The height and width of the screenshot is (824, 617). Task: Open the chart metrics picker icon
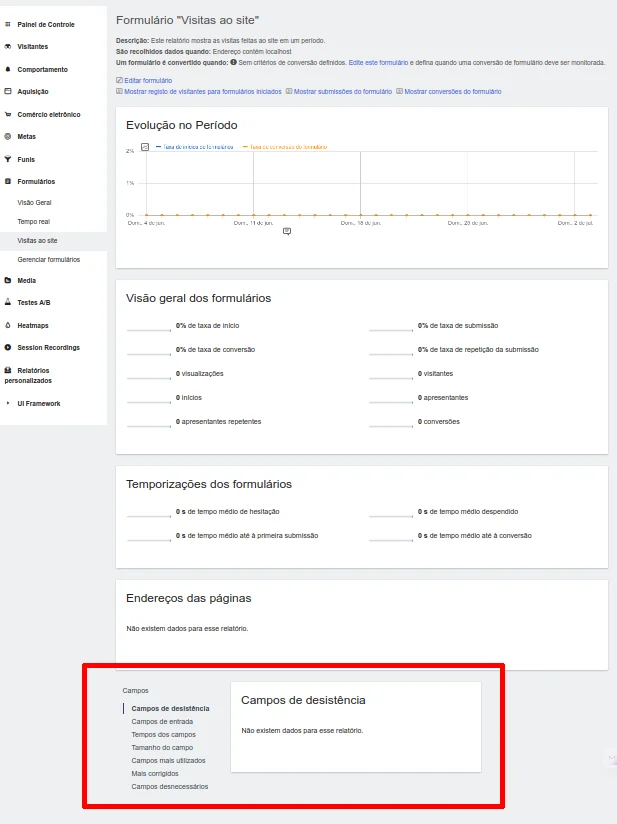(x=145, y=147)
